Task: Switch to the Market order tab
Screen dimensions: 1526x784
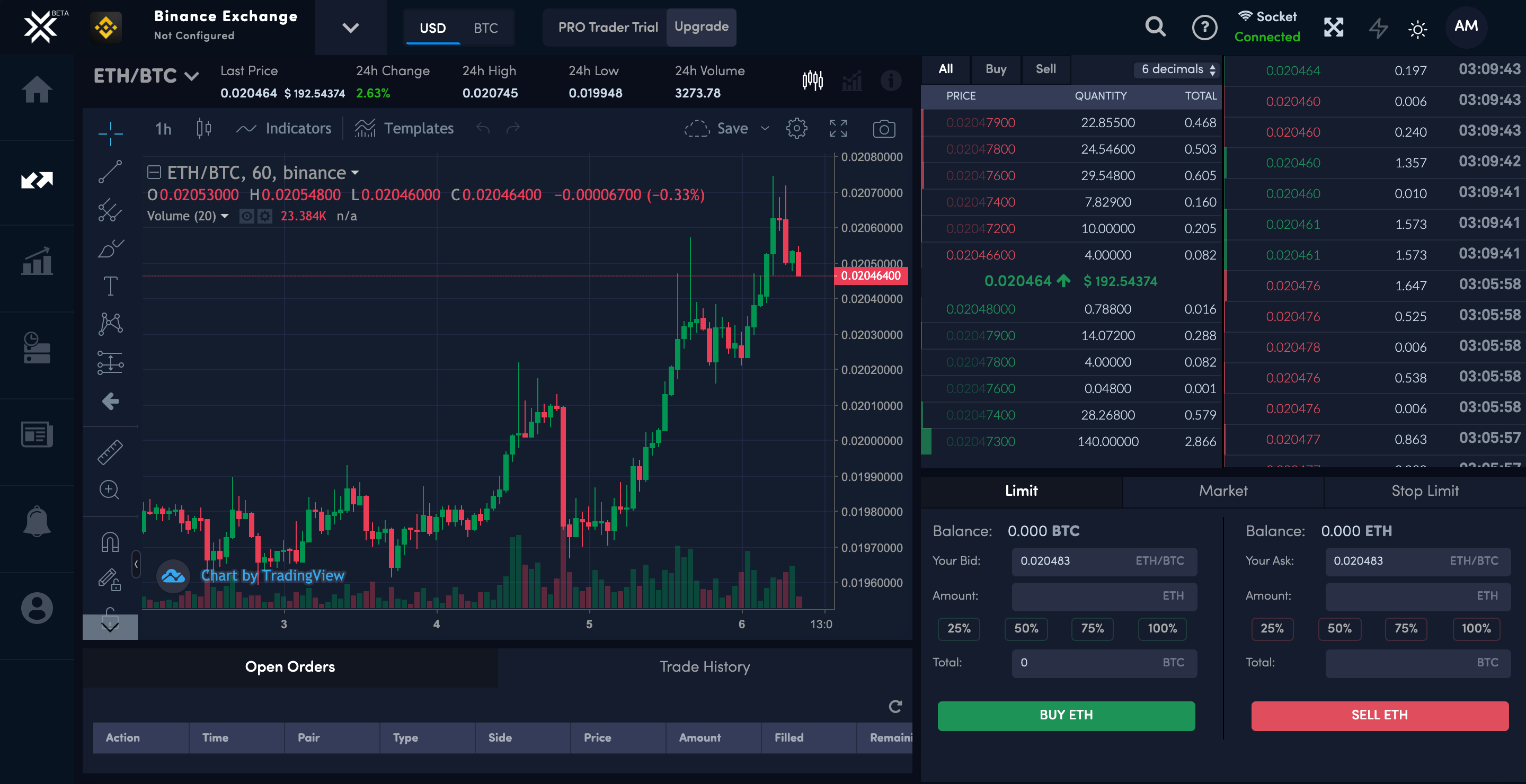Action: click(1222, 490)
